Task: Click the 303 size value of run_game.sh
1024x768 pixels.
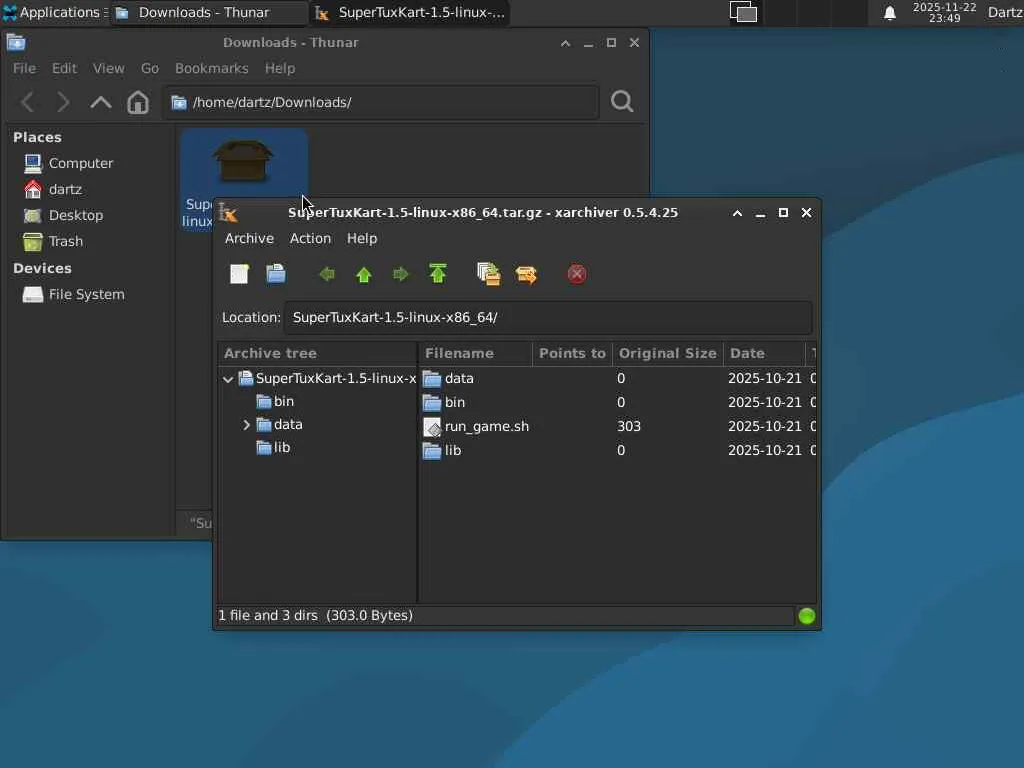Action: tap(629, 426)
